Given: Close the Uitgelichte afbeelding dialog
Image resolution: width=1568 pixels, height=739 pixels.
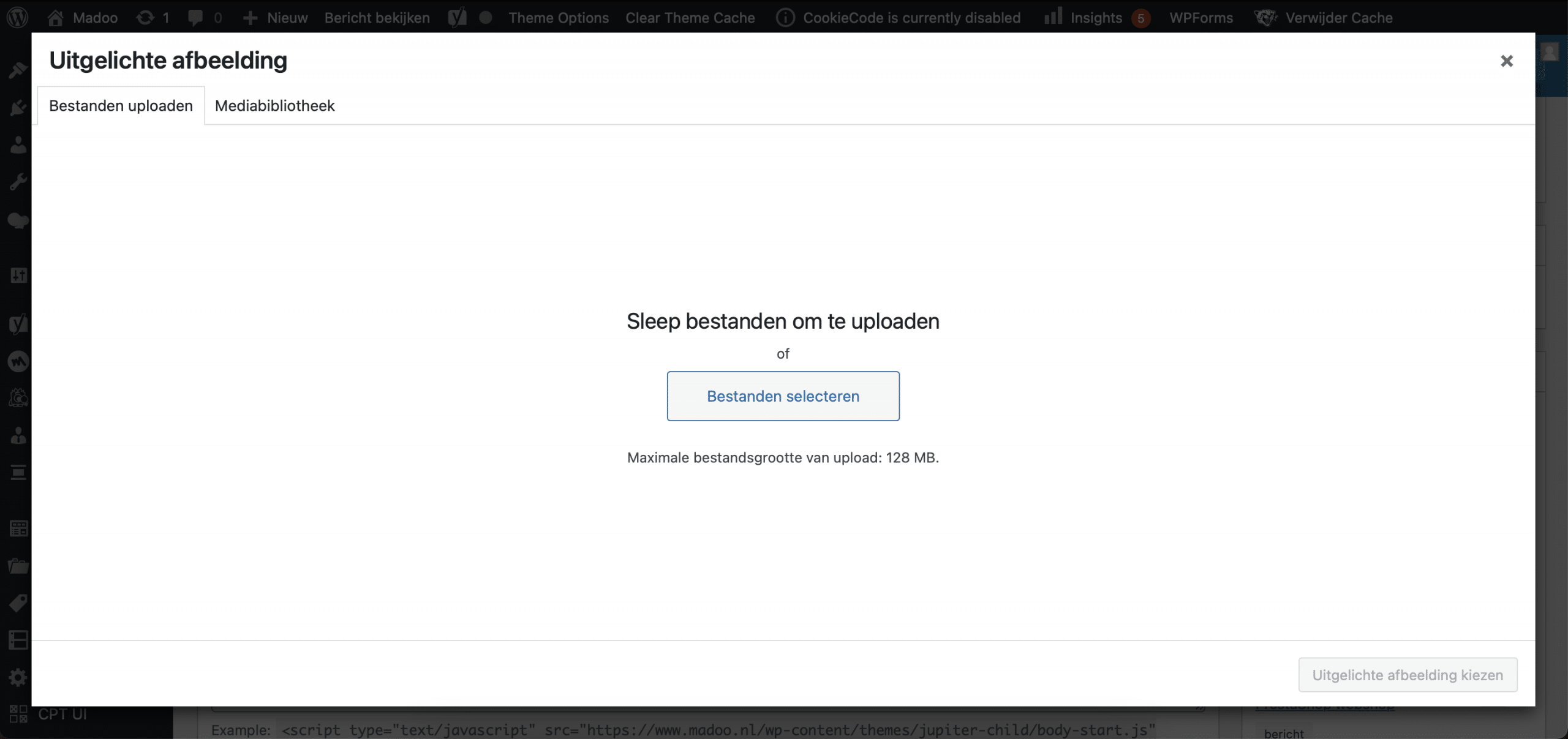Looking at the screenshot, I should [1507, 61].
